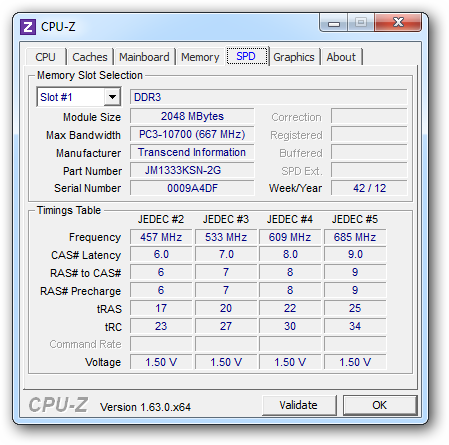Click tRC value 34
This screenshot has width=449, height=445.
coord(355,326)
